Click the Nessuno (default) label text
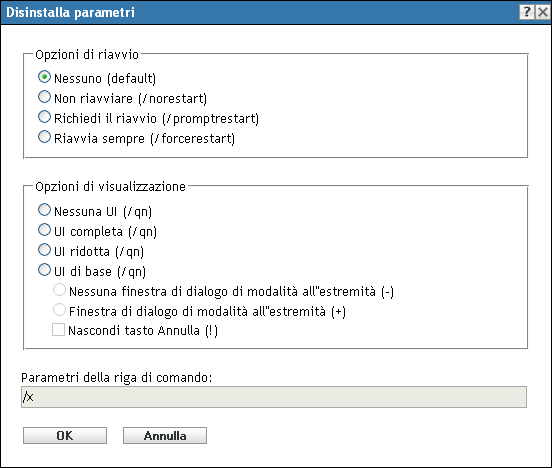The width and height of the screenshot is (552, 468). [105, 78]
